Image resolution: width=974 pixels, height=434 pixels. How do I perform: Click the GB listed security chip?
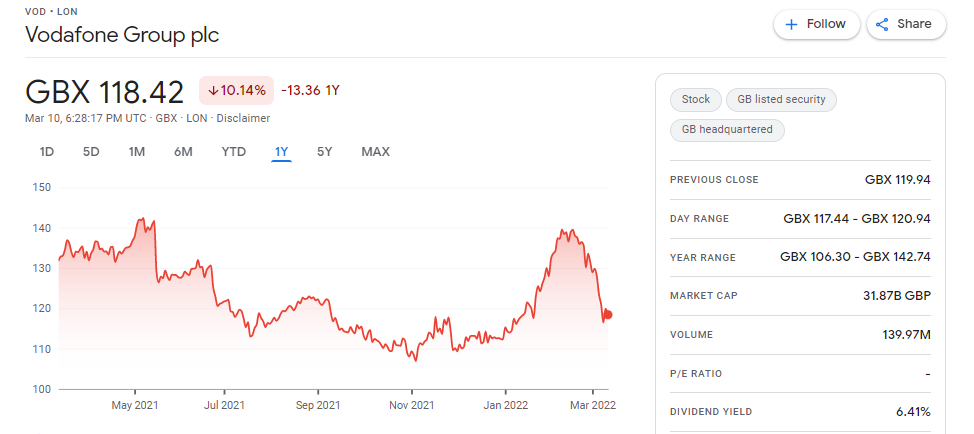coord(781,99)
